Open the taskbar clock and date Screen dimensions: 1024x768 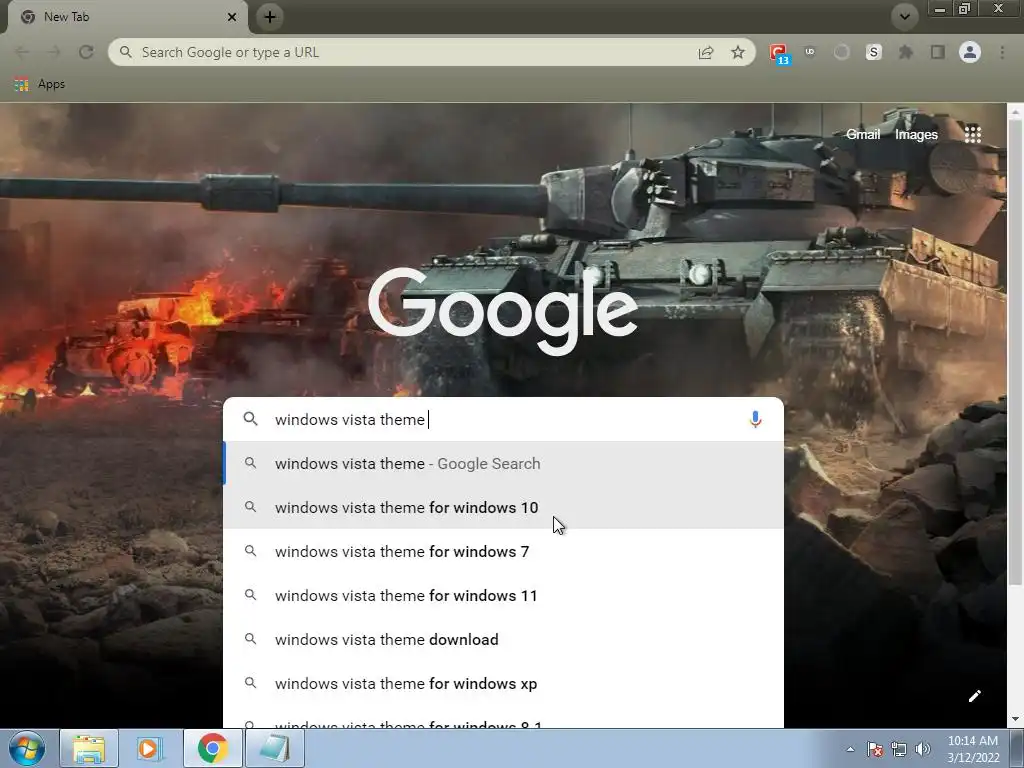point(972,749)
